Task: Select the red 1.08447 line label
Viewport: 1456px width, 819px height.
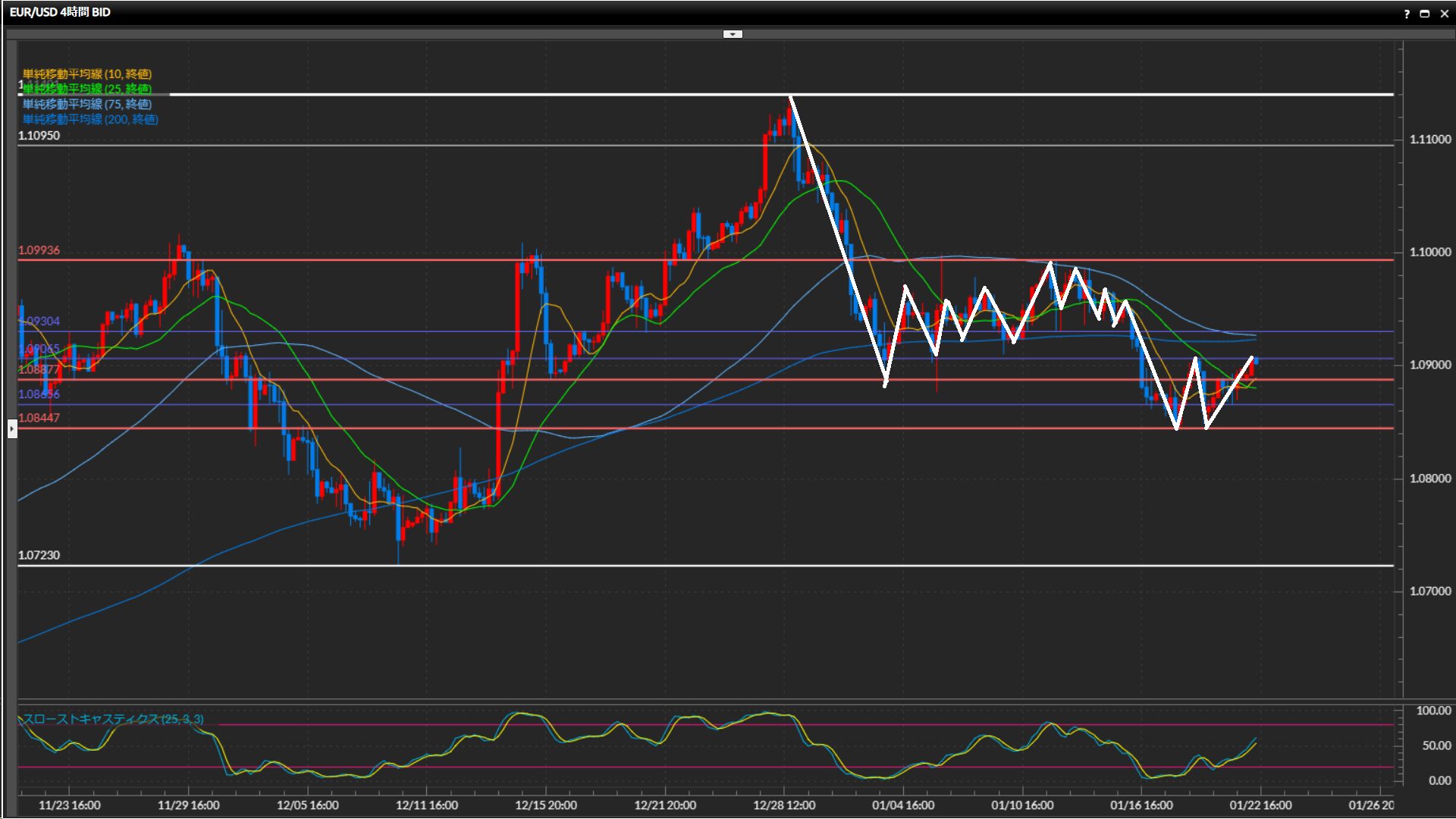Action: click(x=39, y=418)
